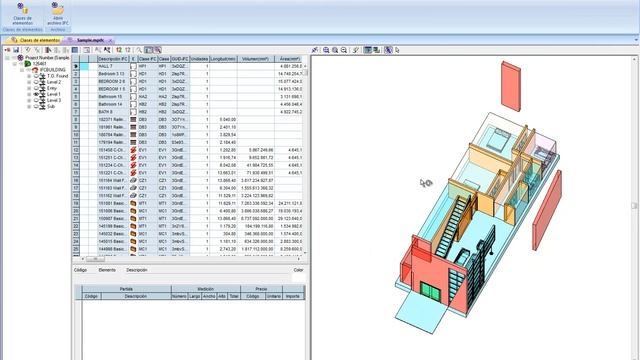Click the Color box in the detail panel
This screenshot has width=640, height=360.
[x=298, y=278]
